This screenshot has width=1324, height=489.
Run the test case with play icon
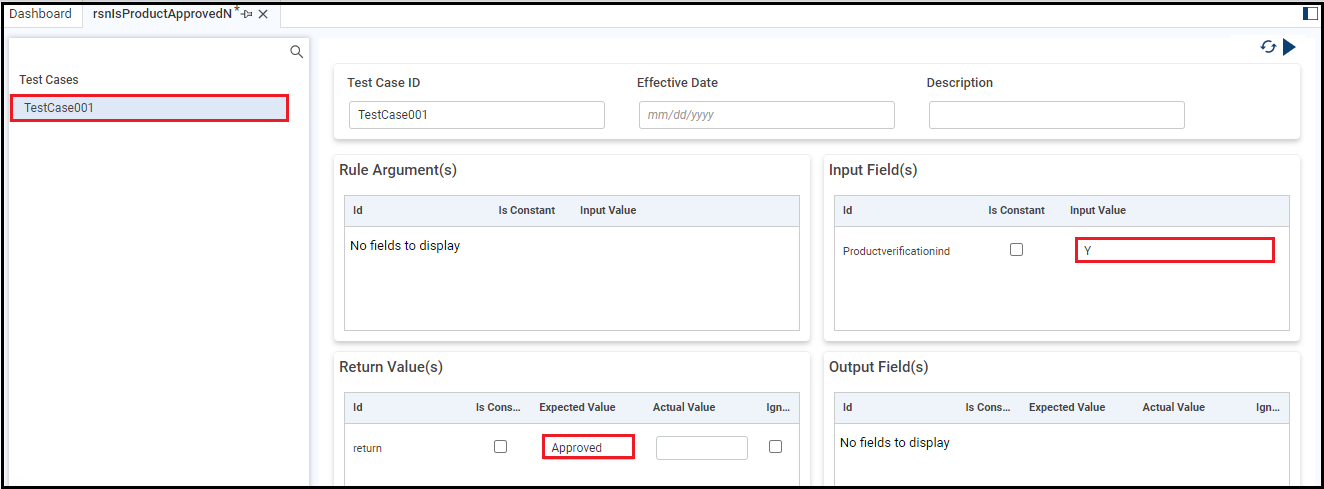pyautogui.click(x=1289, y=47)
